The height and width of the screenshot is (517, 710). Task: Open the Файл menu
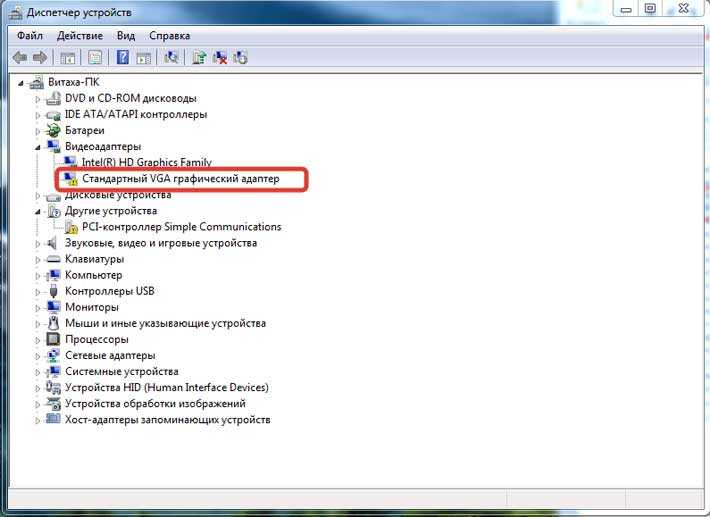click(30, 36)
